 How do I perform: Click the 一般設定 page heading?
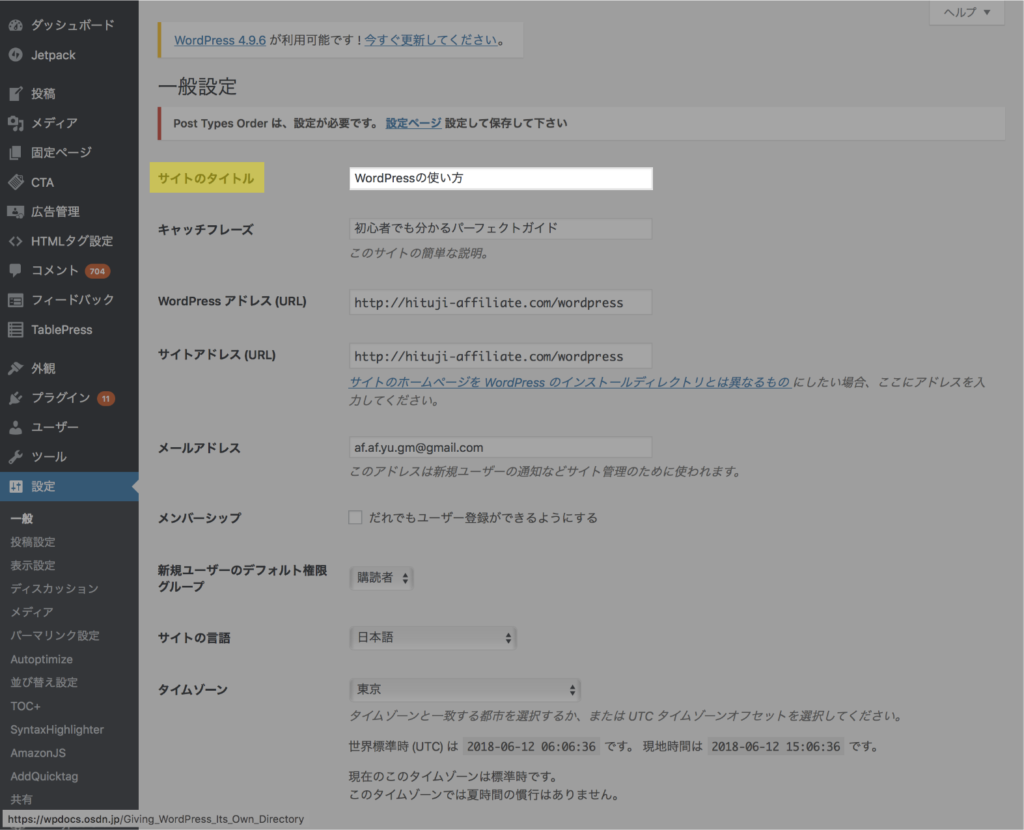(x=197, y=87)
